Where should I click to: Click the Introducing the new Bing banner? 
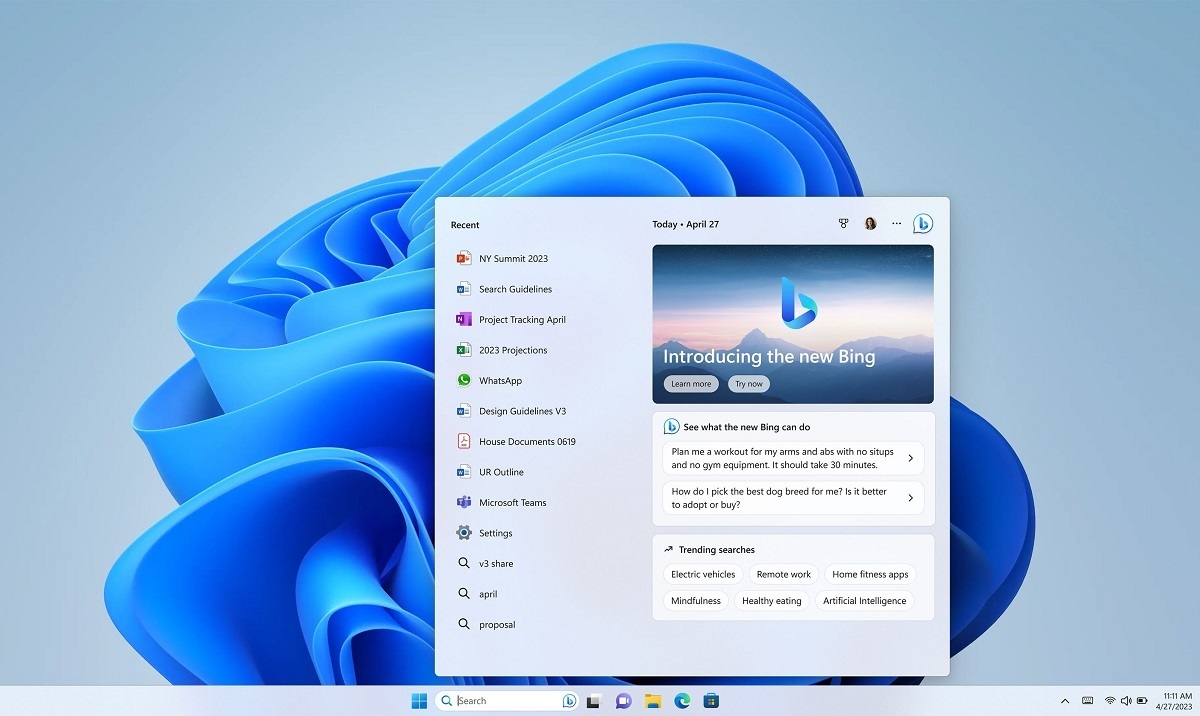(793, 324)
